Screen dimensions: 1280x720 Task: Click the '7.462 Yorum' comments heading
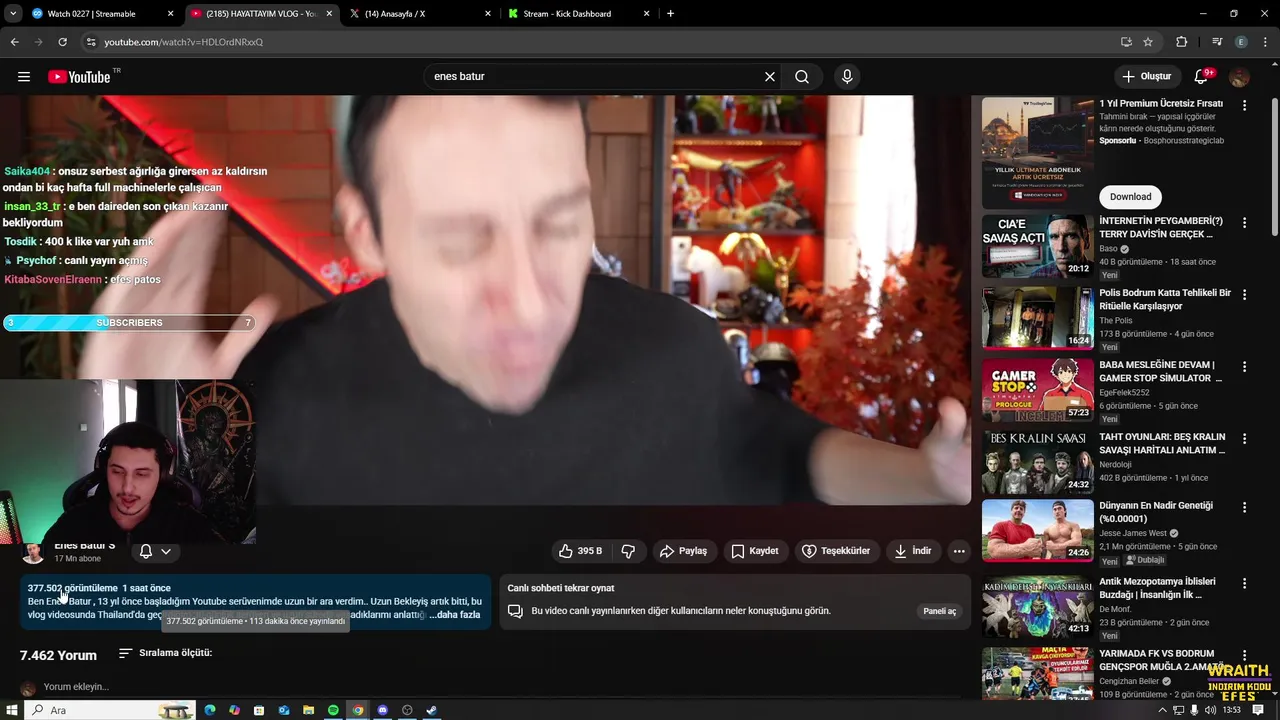[58, 655]
